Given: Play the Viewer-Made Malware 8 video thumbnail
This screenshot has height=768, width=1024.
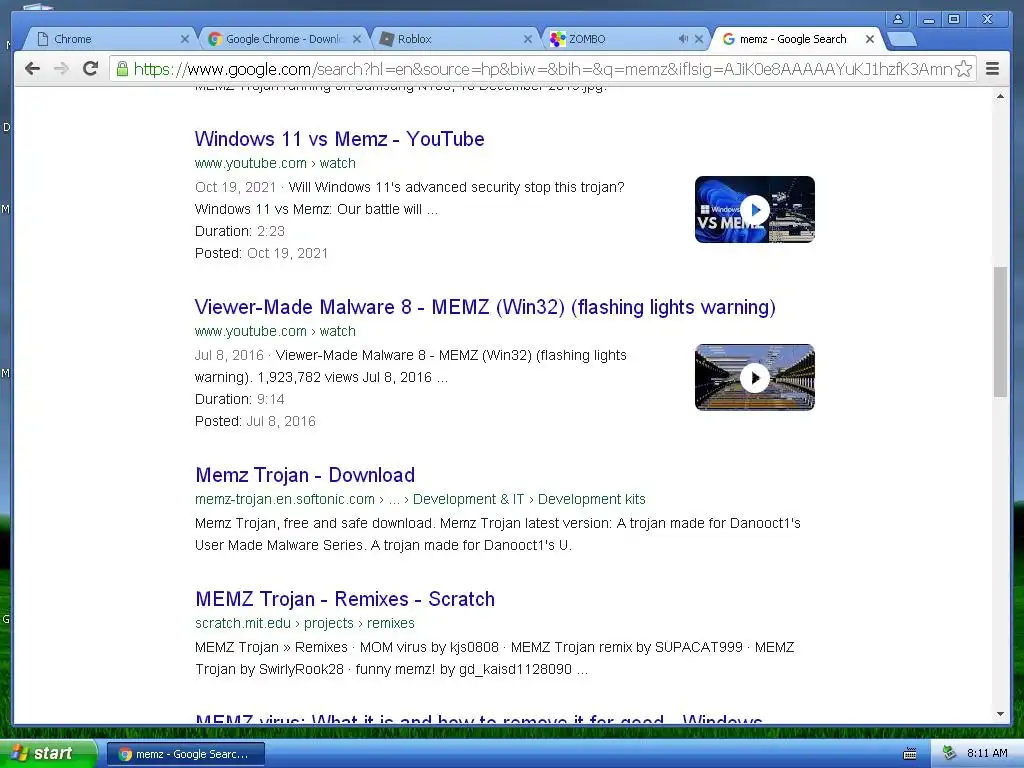Looking at the screenshot, I should tap(755, 377).
